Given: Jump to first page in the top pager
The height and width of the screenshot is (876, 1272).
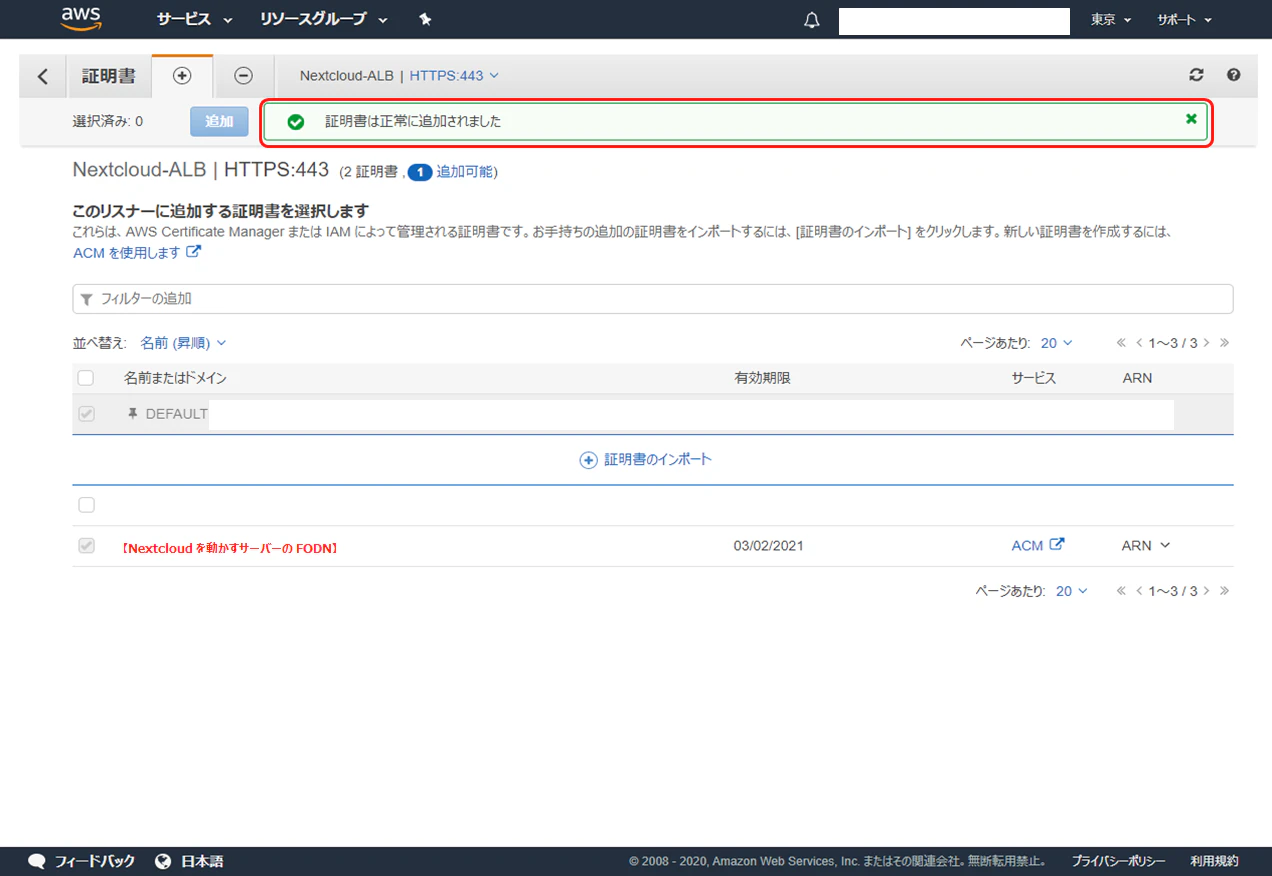Looking at the screenshot, I should pyautogui.click(x=1121, y=343).
